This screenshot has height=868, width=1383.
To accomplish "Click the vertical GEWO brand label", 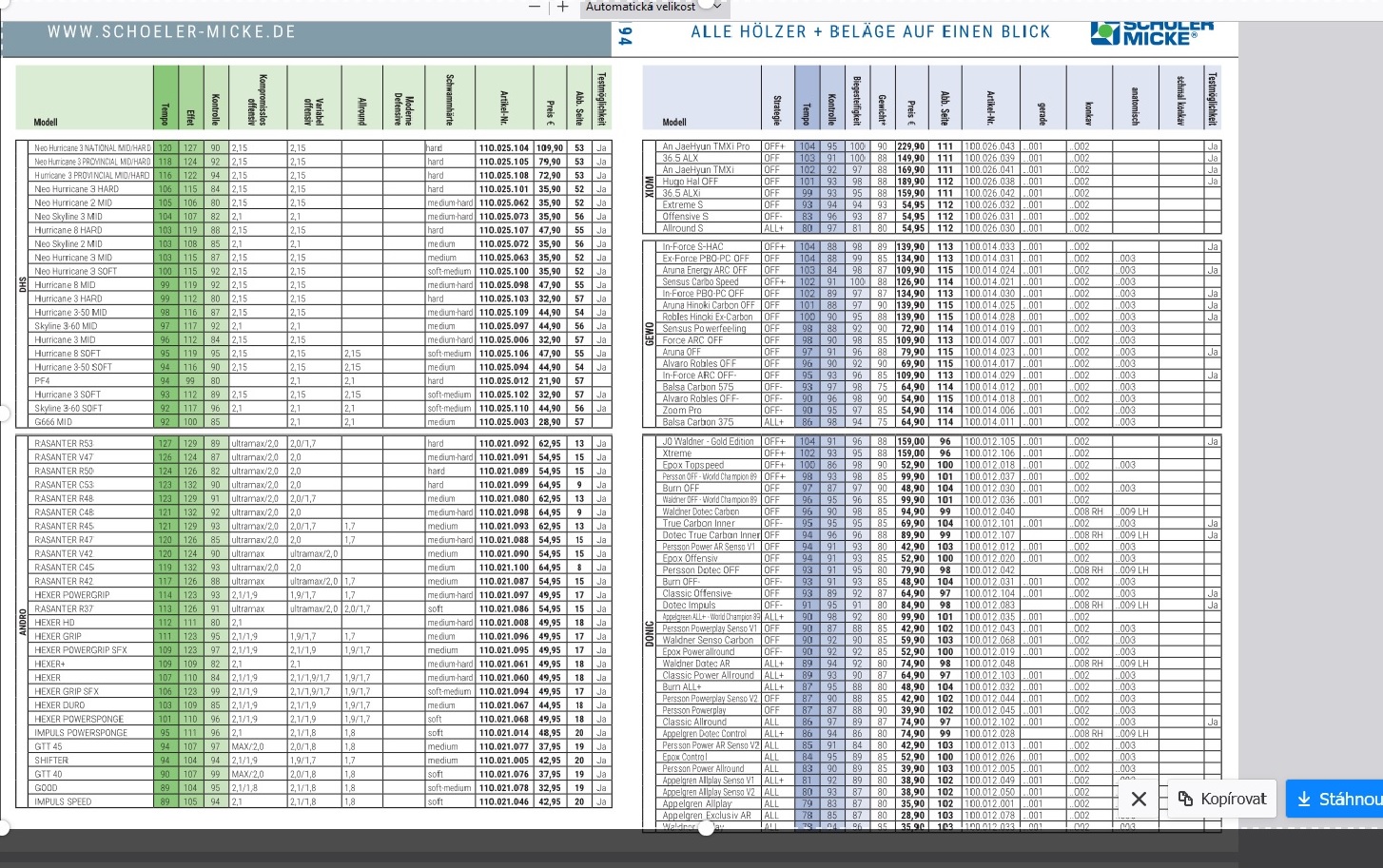I will coord(650,333).
